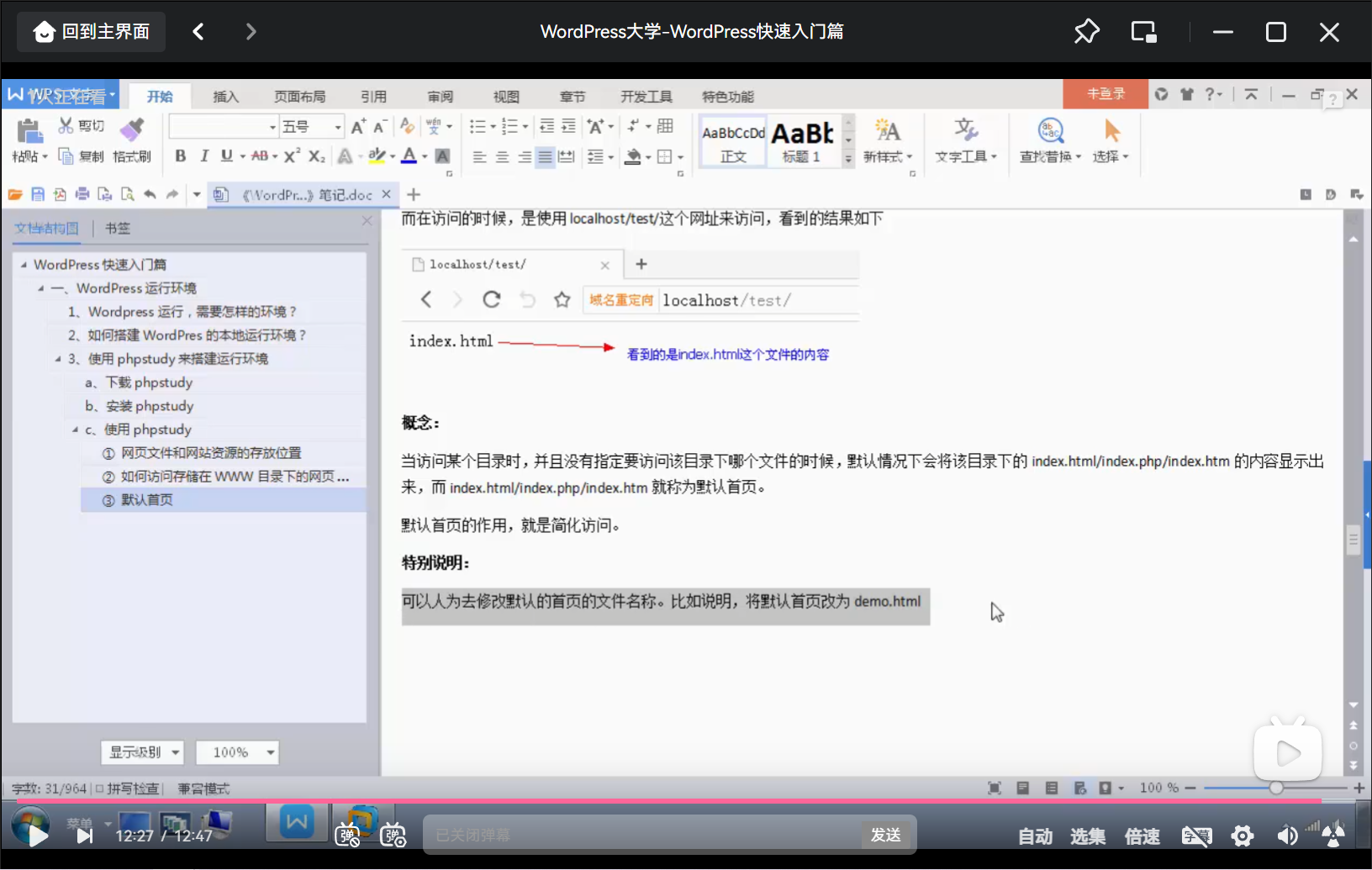Click the center alignment icon
This screenshot has width=1372, height=870.
(502, 157)
